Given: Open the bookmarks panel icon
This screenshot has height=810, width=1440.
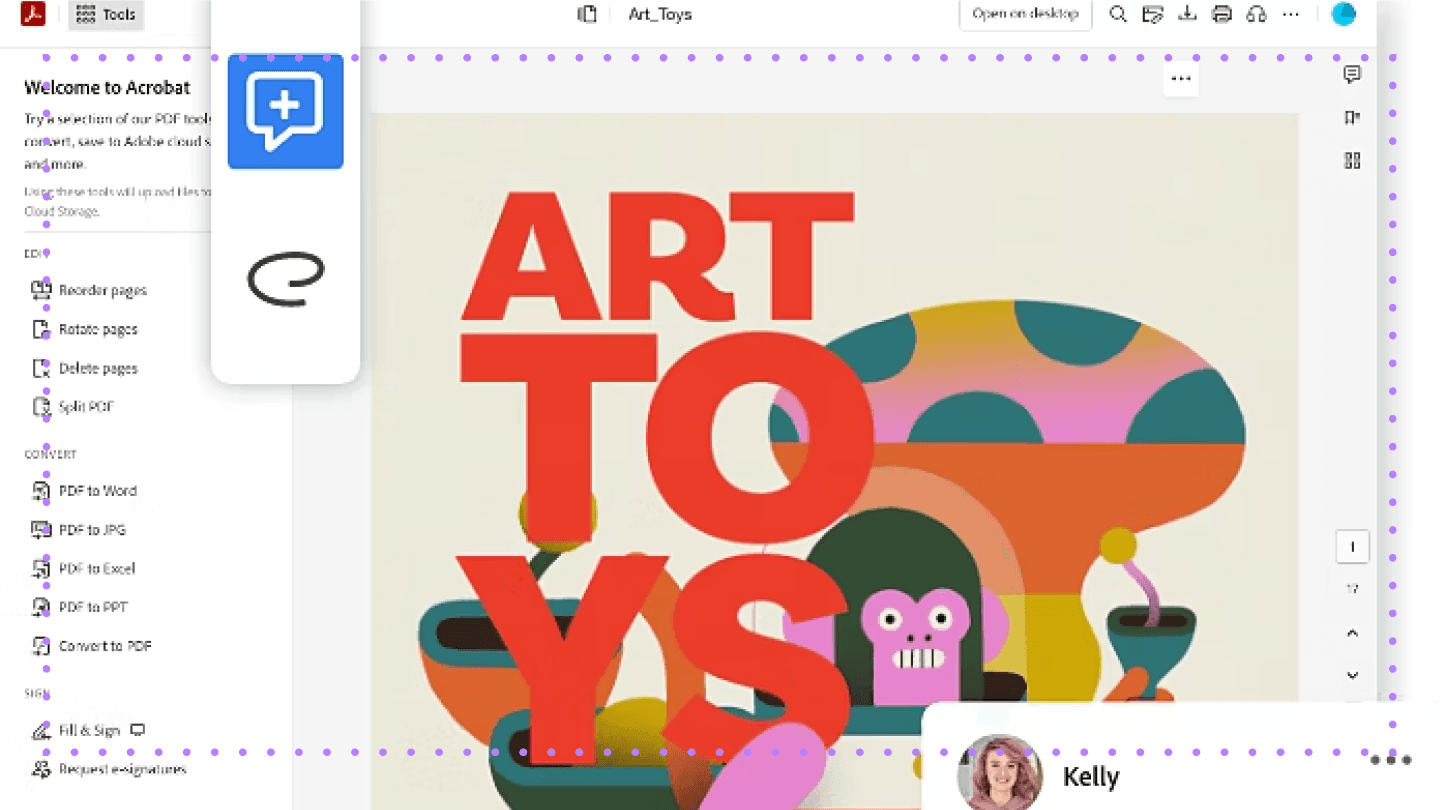Looking at the screenshot, I should pyautogui.click(x=1352, y=118).
